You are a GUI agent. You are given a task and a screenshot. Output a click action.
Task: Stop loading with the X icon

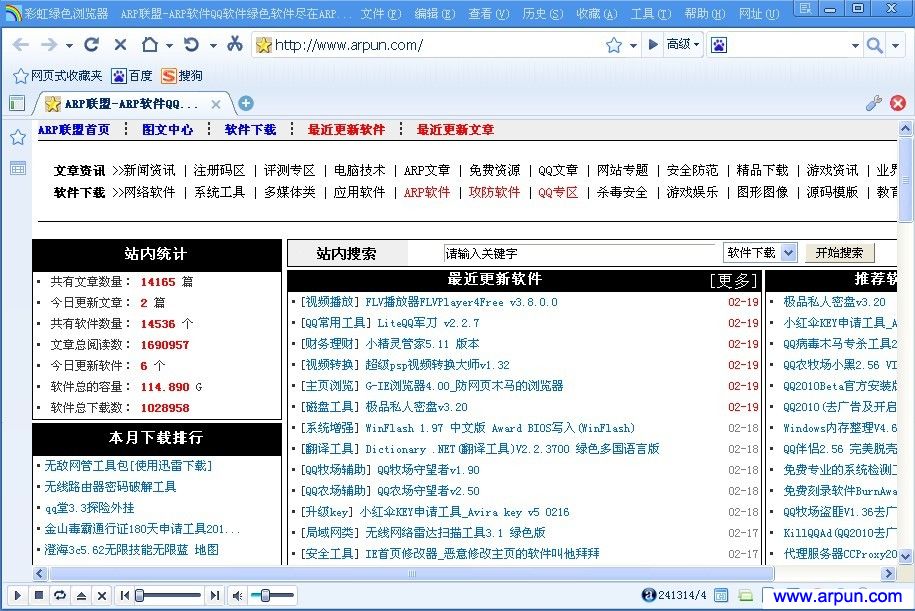click(x=121, y=45)
